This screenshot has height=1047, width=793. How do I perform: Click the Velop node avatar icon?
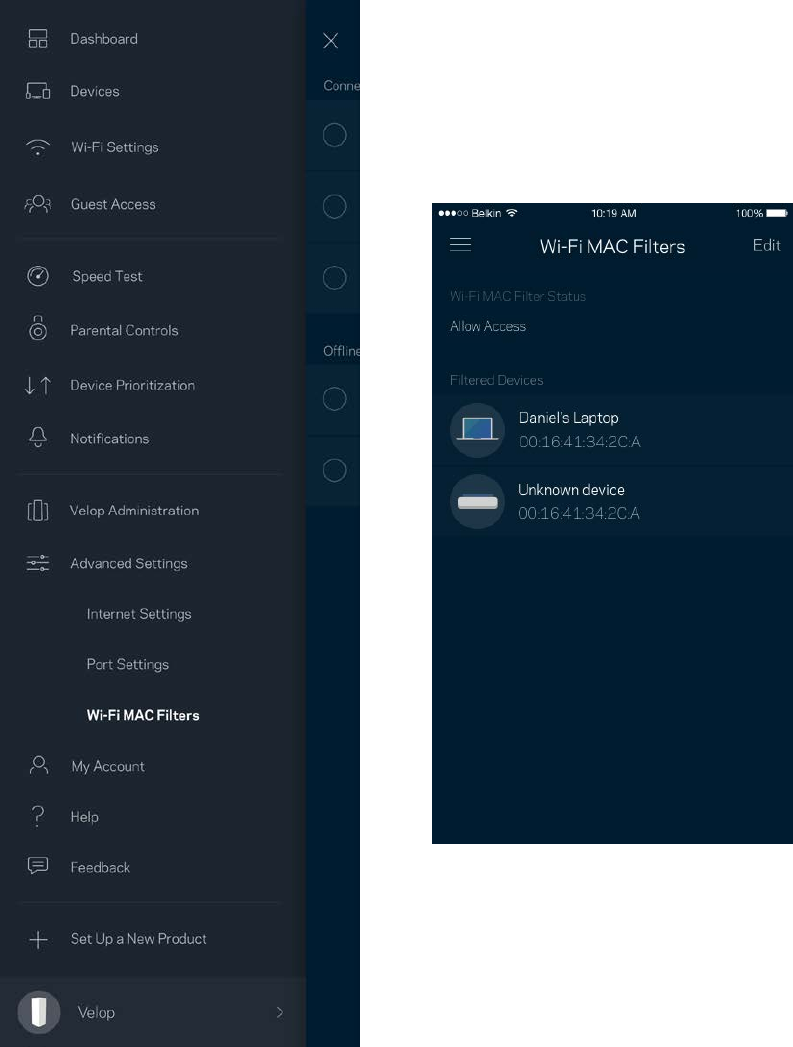pos(39,1012)
